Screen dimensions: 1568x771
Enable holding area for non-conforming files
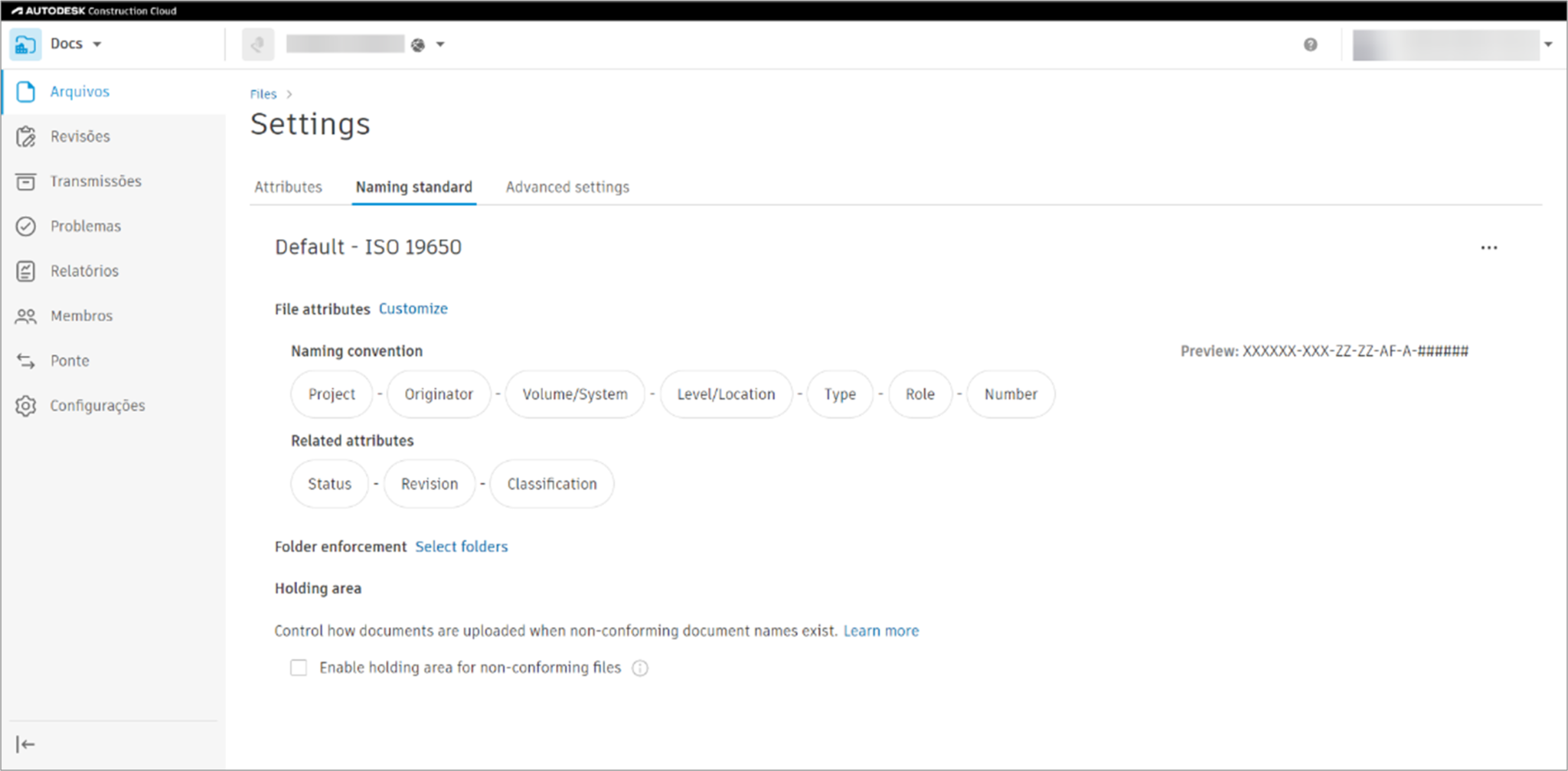[x=299, y=668]
